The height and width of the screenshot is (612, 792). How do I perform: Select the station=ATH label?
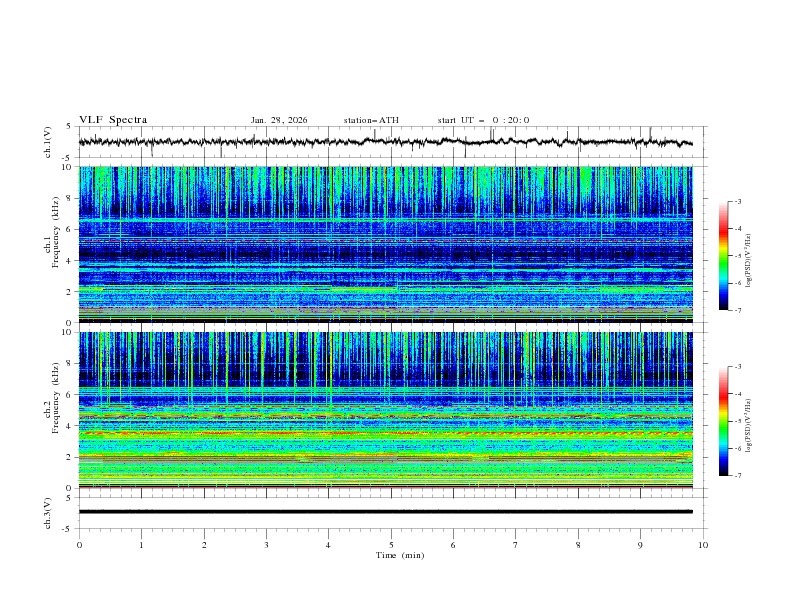(371, 120)
